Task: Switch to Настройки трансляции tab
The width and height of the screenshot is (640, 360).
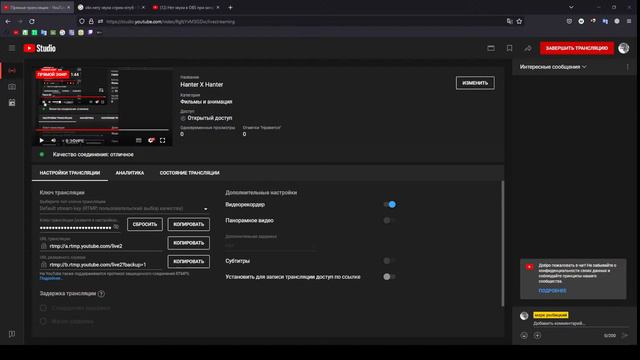Action: [x=70, y=173]
